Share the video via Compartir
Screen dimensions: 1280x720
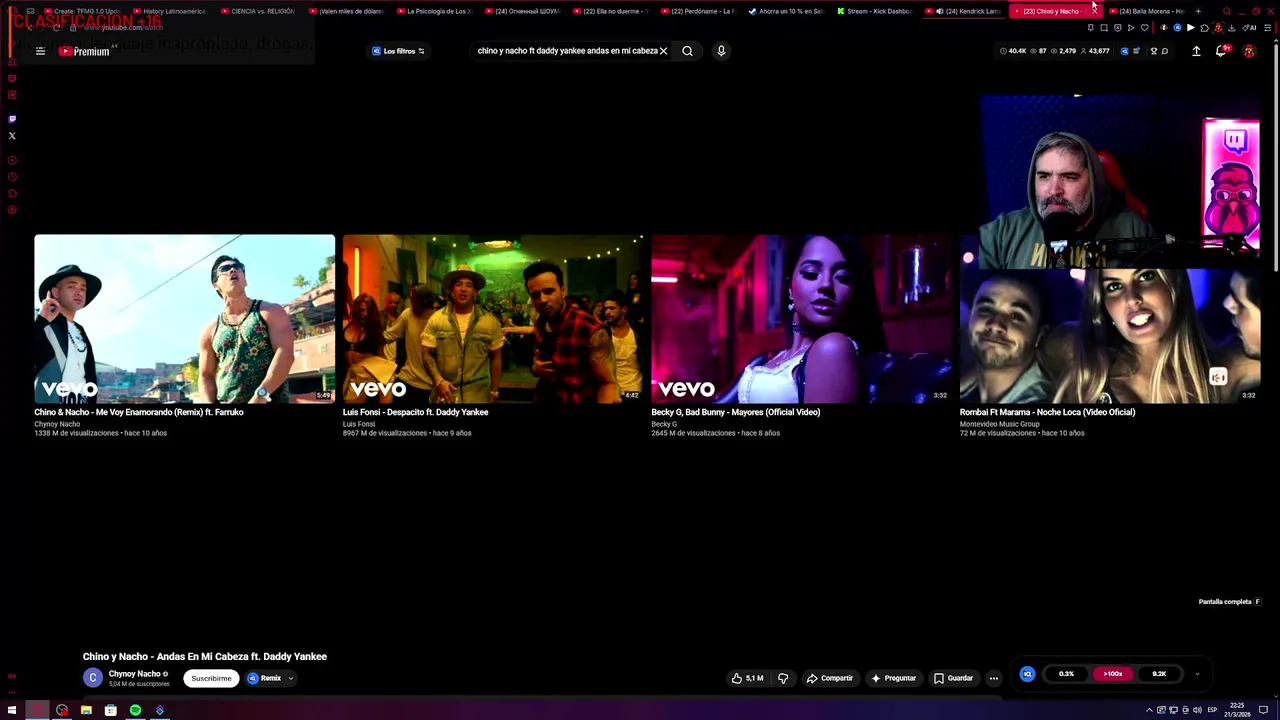(830, 678)
